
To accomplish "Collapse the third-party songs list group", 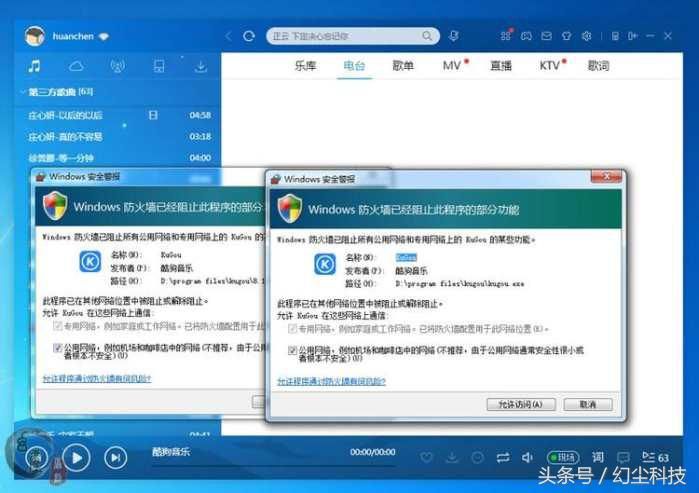I will point(22,92).
